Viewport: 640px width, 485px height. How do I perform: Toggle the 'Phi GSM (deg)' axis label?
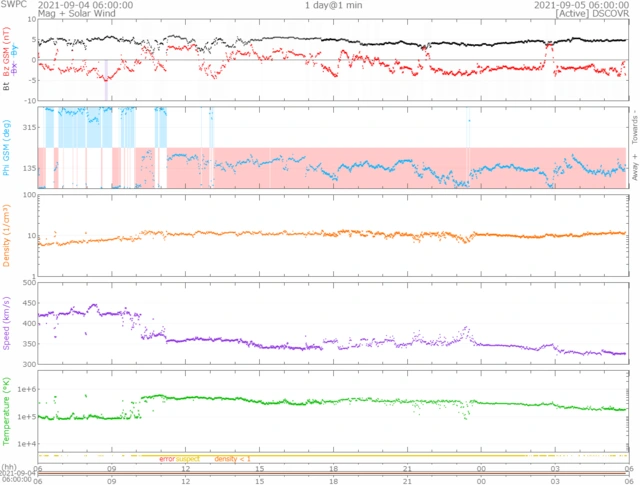click(x=6, y=148)
